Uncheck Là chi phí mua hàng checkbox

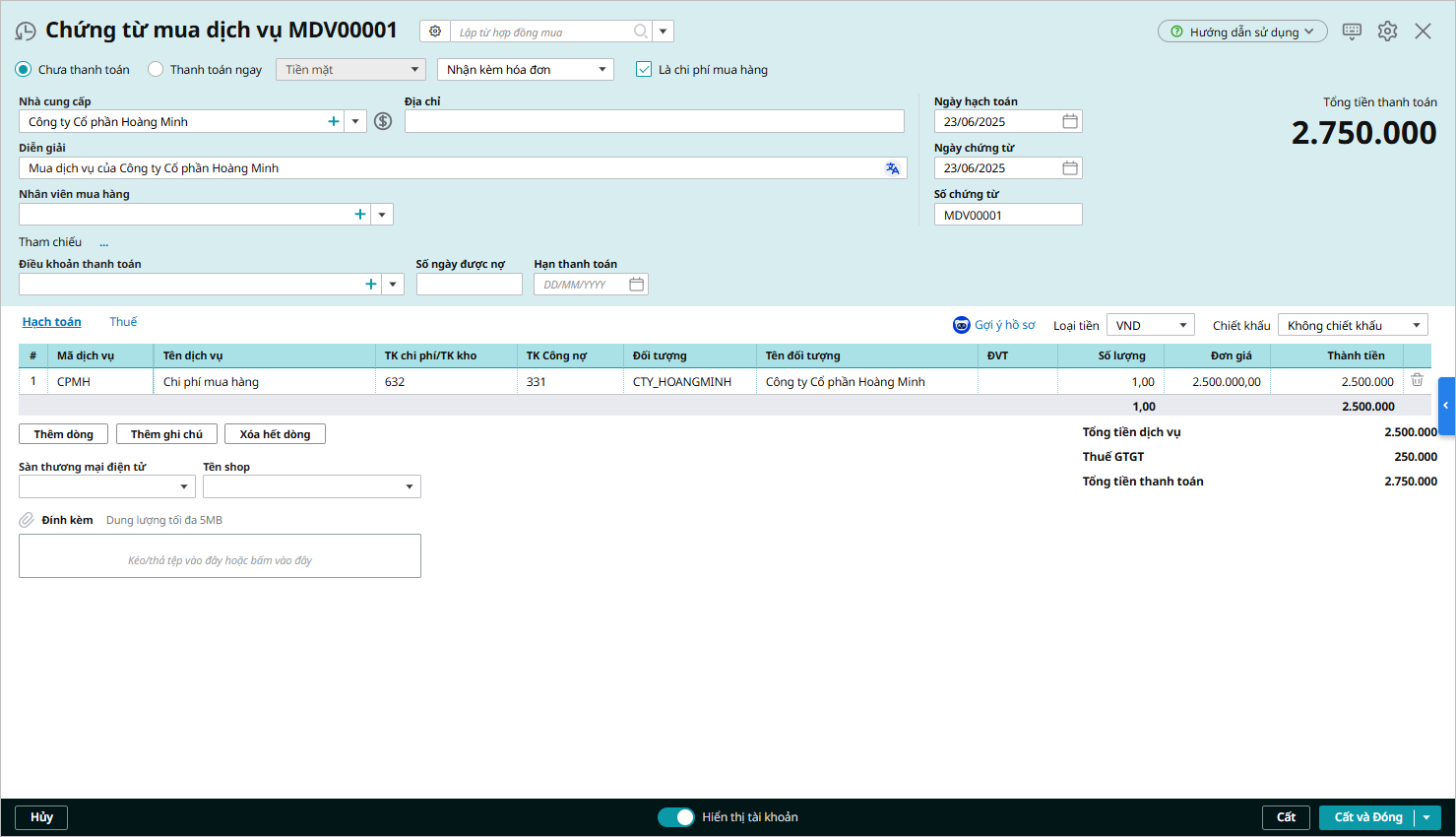644,70
